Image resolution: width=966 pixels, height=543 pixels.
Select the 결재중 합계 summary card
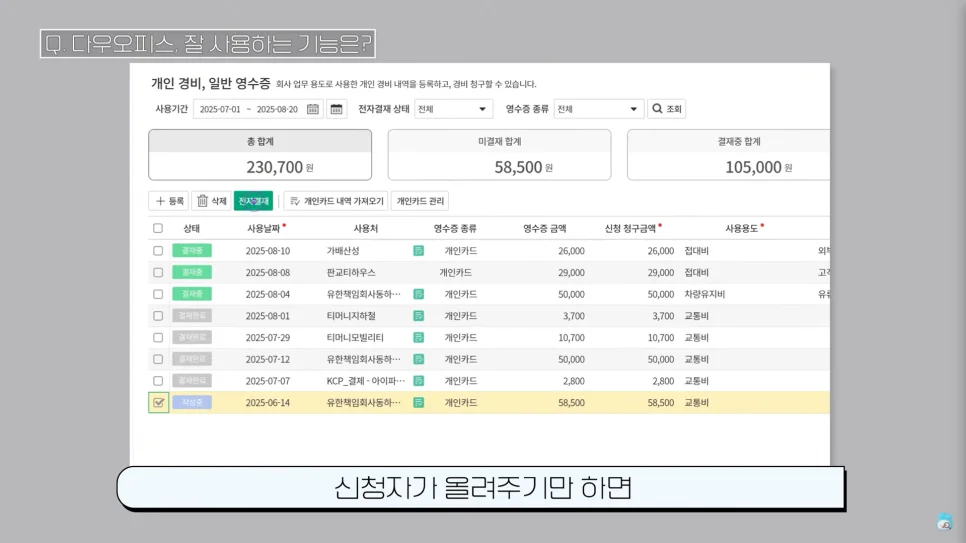pyautogui.click(x=729, y=155)
